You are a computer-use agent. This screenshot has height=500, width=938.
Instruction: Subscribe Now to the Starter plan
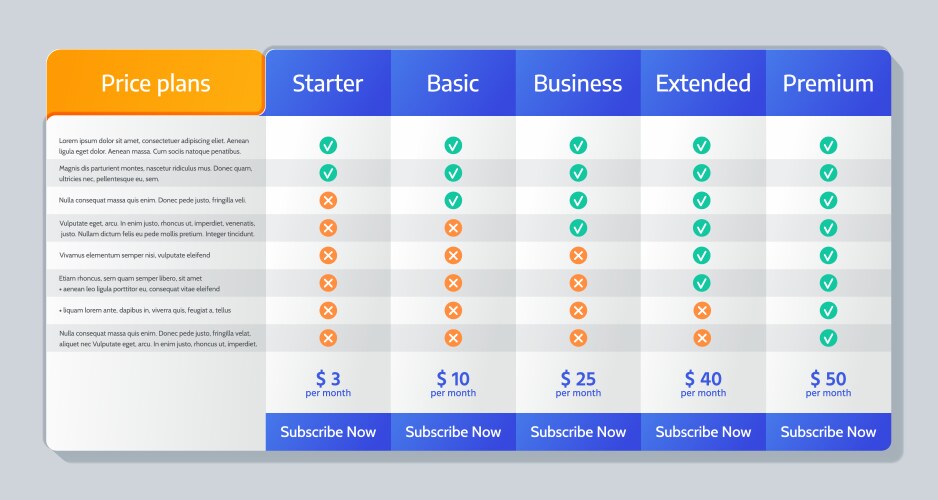tap(328, 432)
